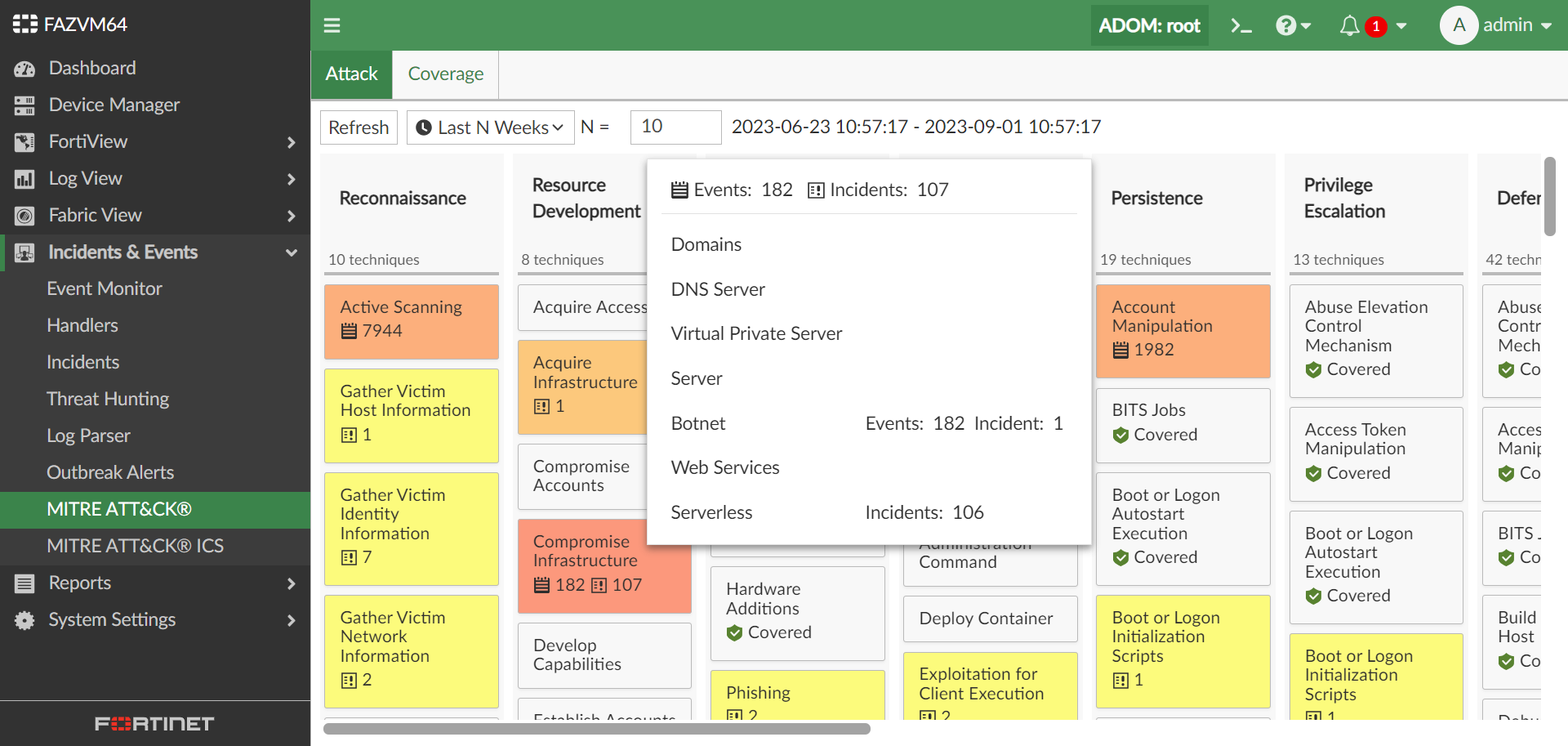This screenshot has height=746, width=1568.
Task: Click the FAZVM64 grid logo icon
Action: pos(24,24)
